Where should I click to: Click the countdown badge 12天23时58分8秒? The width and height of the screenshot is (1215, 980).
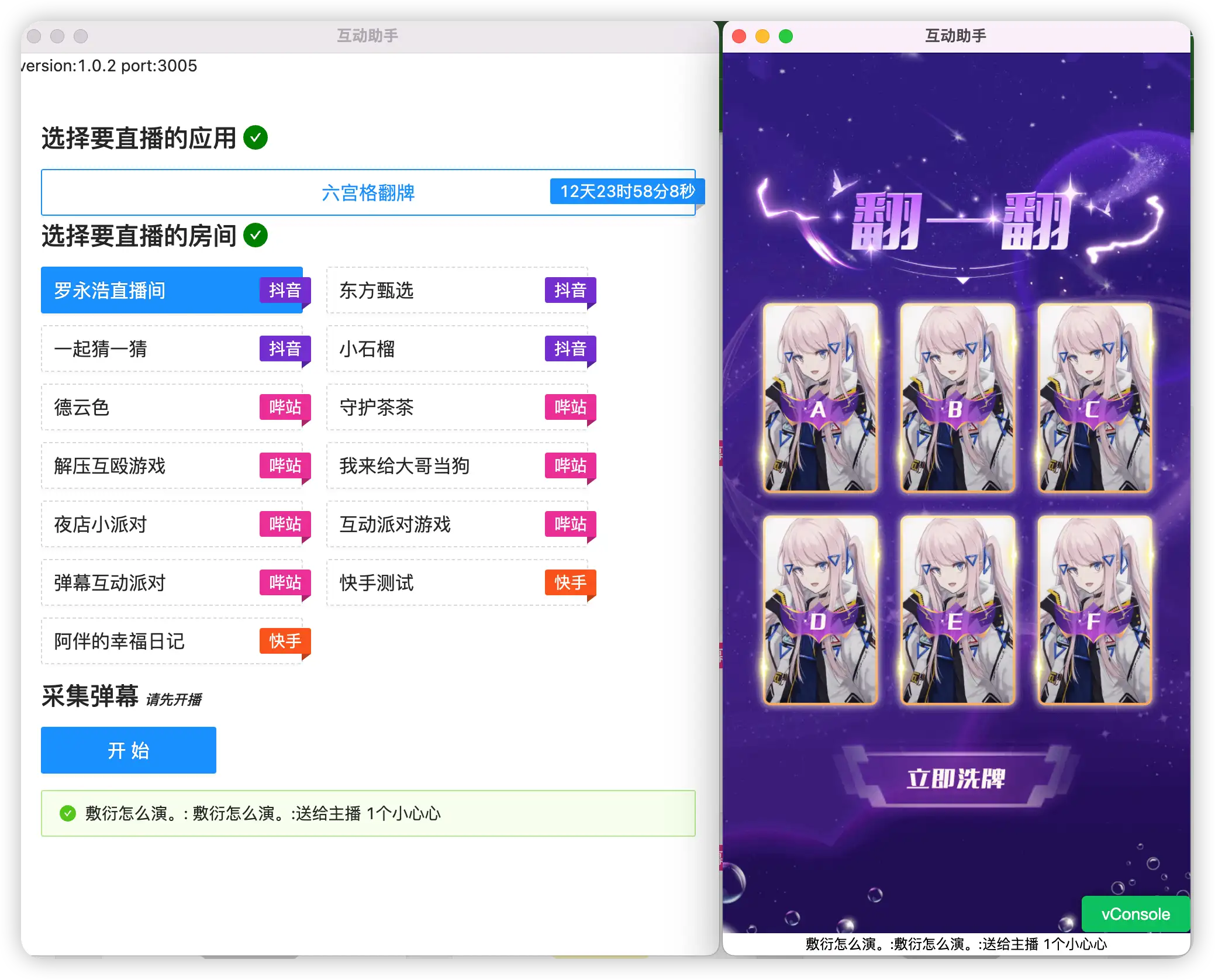click(627, 191)
